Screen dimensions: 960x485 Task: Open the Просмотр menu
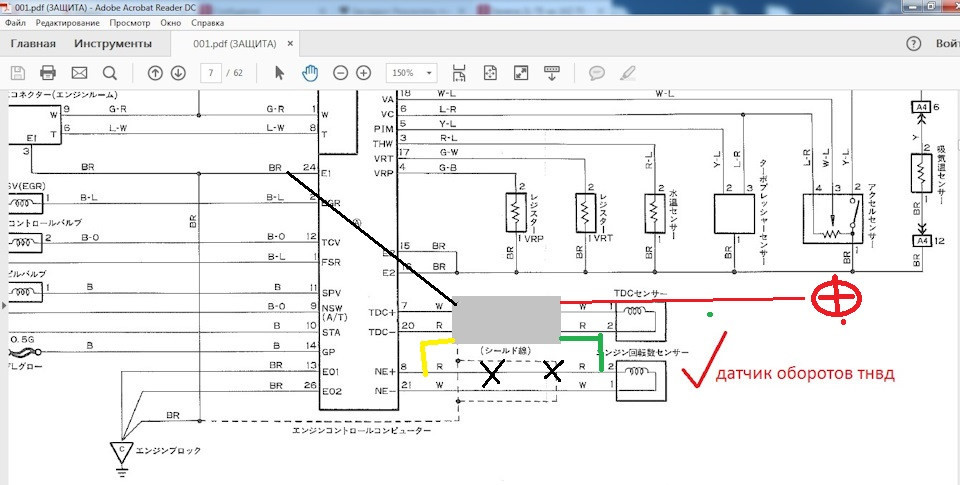click(130, 23)
